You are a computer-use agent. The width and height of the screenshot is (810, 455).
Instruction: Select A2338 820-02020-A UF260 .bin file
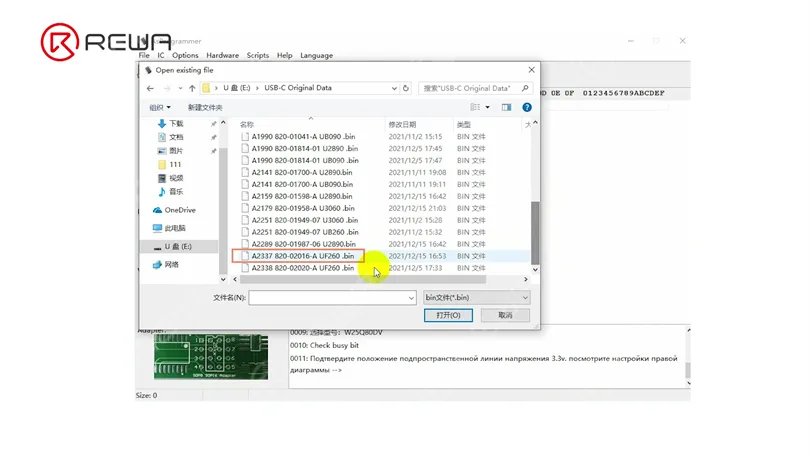pos(303,268)
